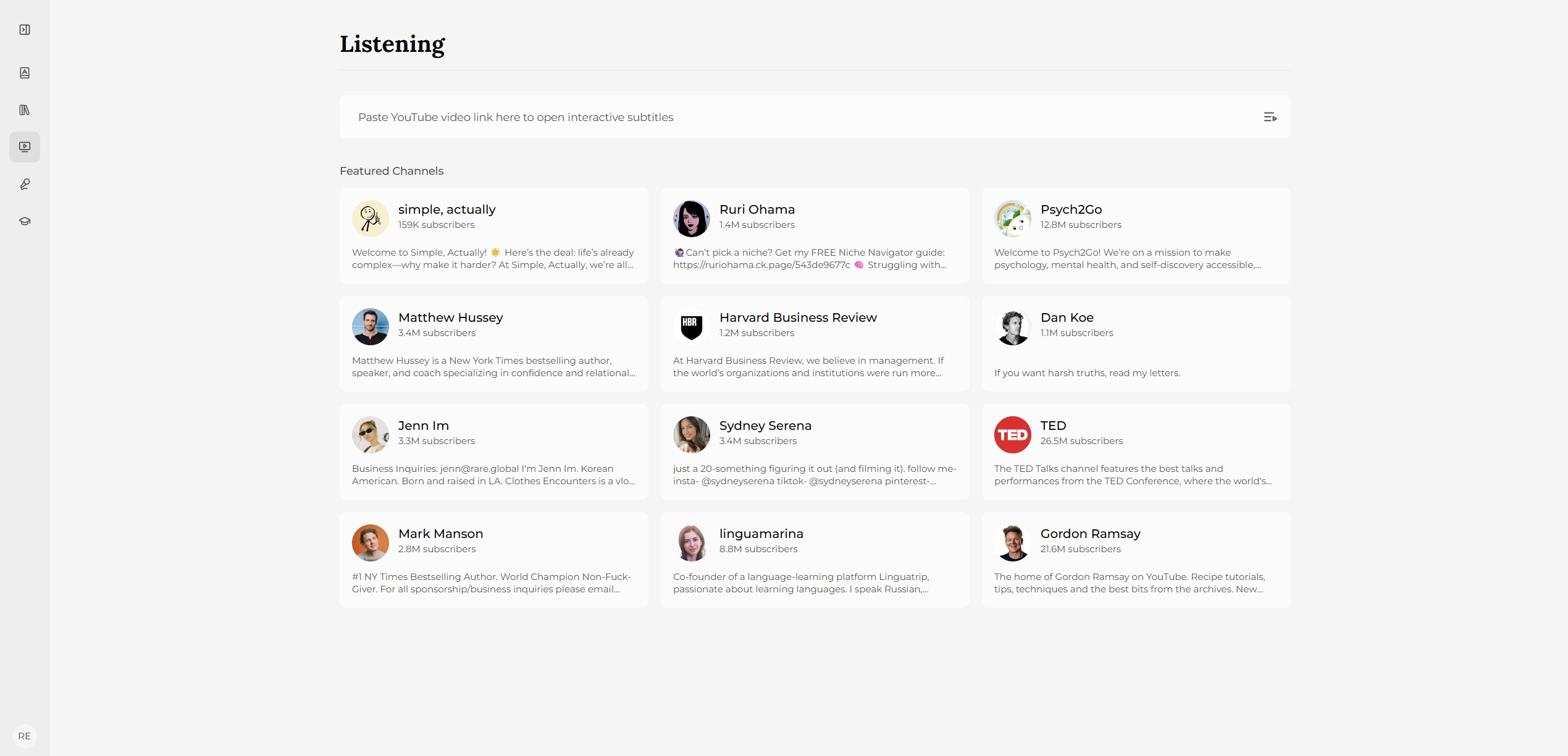Select the Matthew Hussey channel card
1568x756 pixels.
coord(493,344)
